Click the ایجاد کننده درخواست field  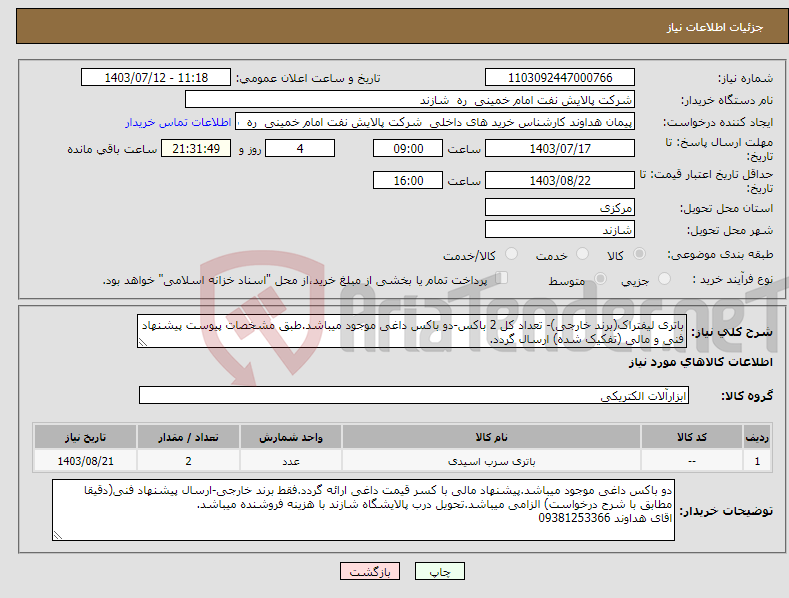tap(435, 122)
